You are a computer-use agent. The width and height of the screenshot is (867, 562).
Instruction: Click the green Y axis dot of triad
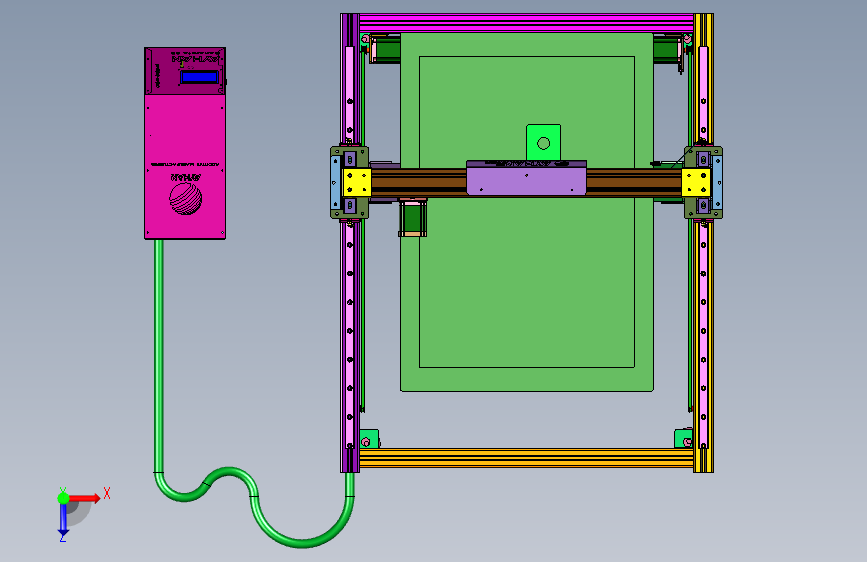63,498
